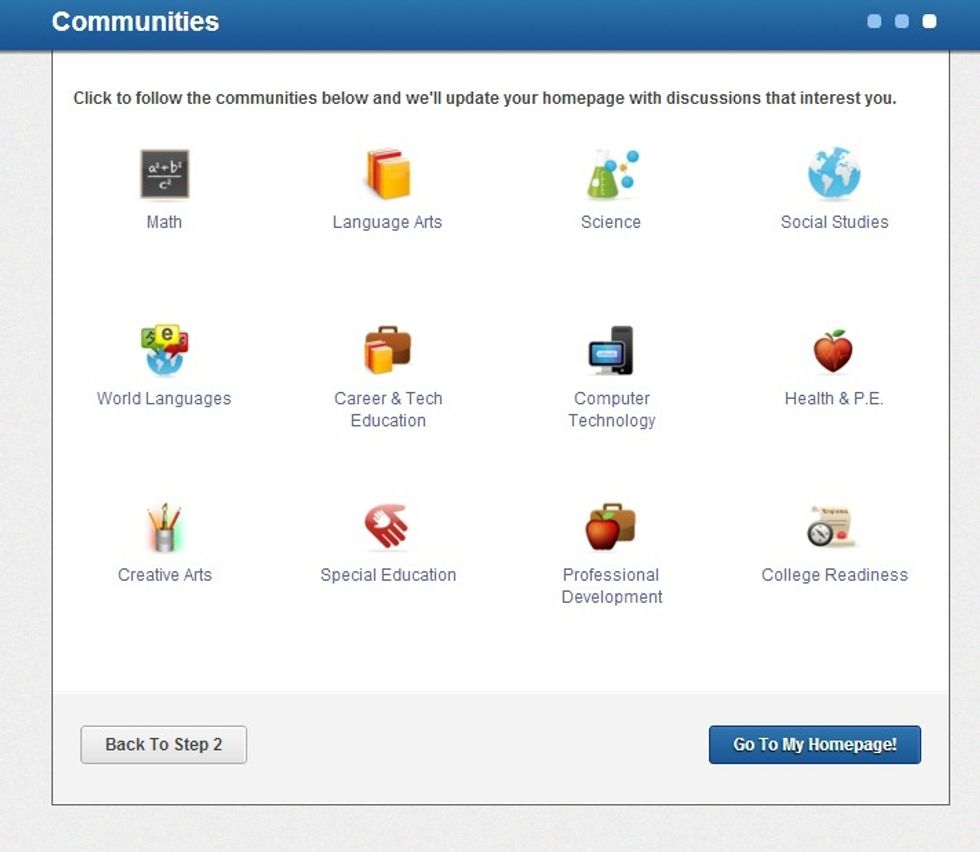Follow the Language Arts text link
Screen dimensions: 980x852
[x=388, y=222]
